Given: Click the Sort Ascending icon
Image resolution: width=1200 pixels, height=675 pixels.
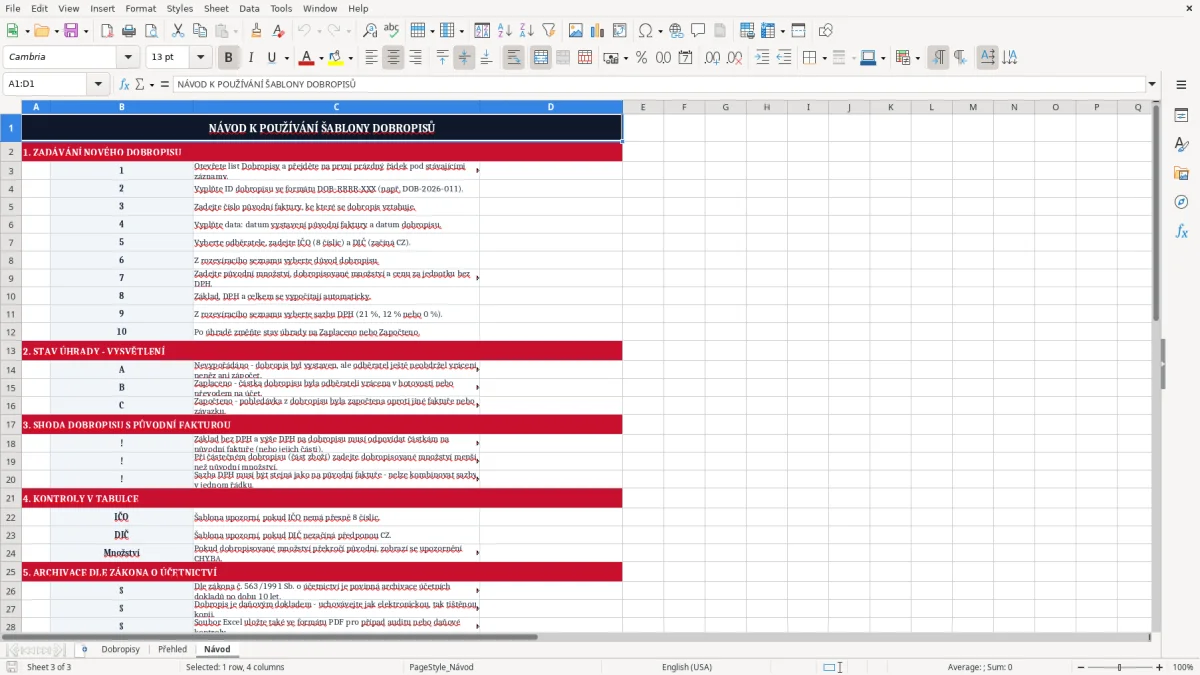Looking at the screenshot, I should click(x=504, y=31).
